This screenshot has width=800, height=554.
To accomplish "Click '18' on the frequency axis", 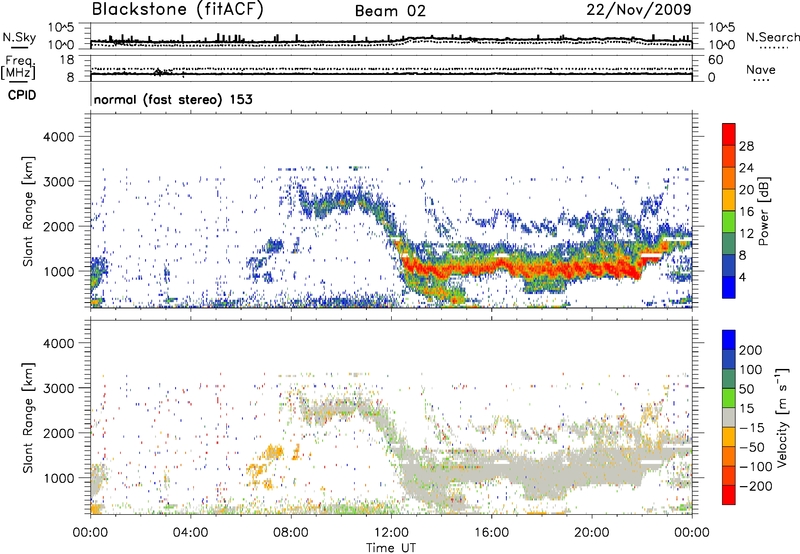I will (67, 60).
